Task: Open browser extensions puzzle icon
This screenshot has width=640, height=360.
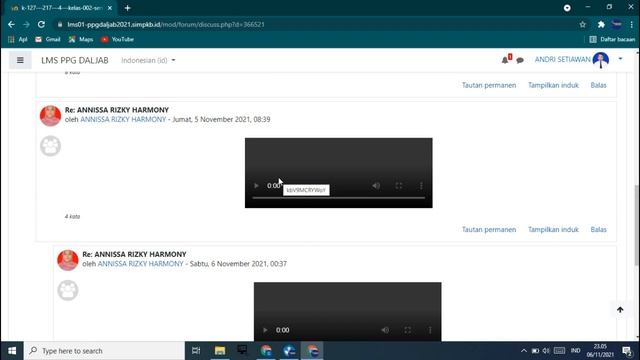Action: (x=601, y=24)
